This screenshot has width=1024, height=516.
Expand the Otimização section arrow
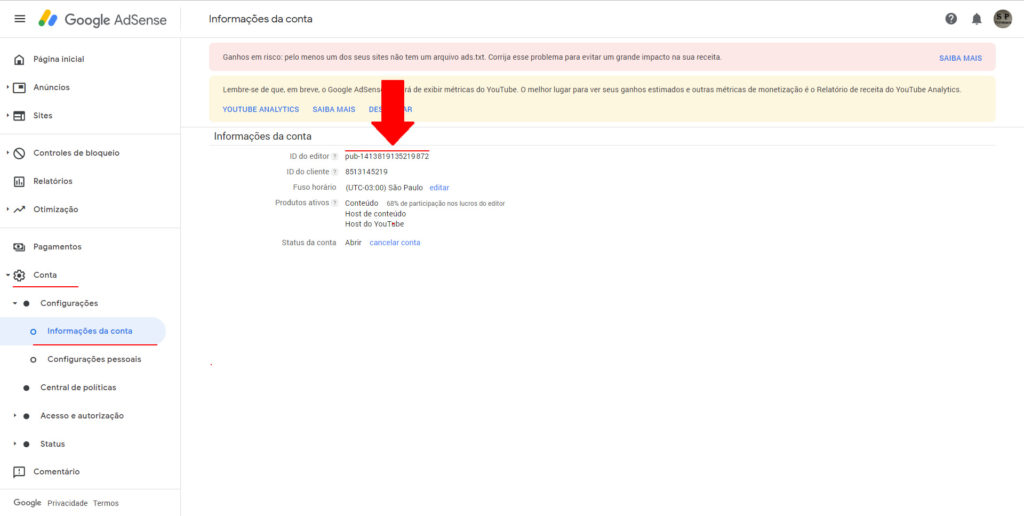tap(7, 210)
